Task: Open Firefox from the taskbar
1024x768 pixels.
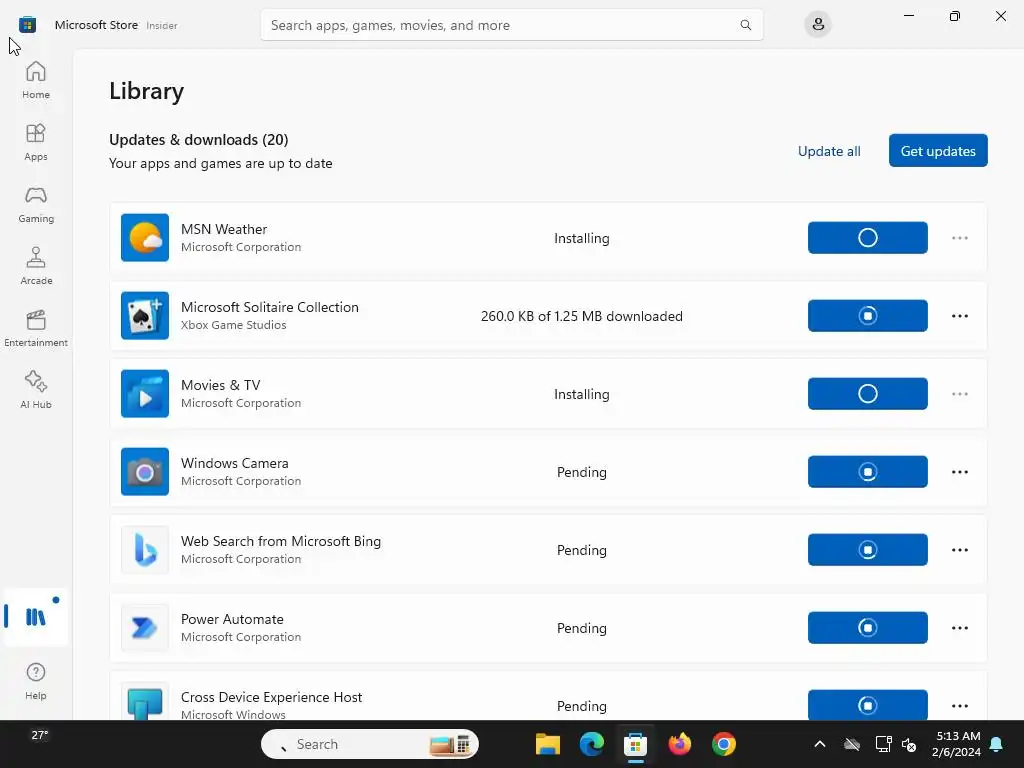Action: coord(679,744)
